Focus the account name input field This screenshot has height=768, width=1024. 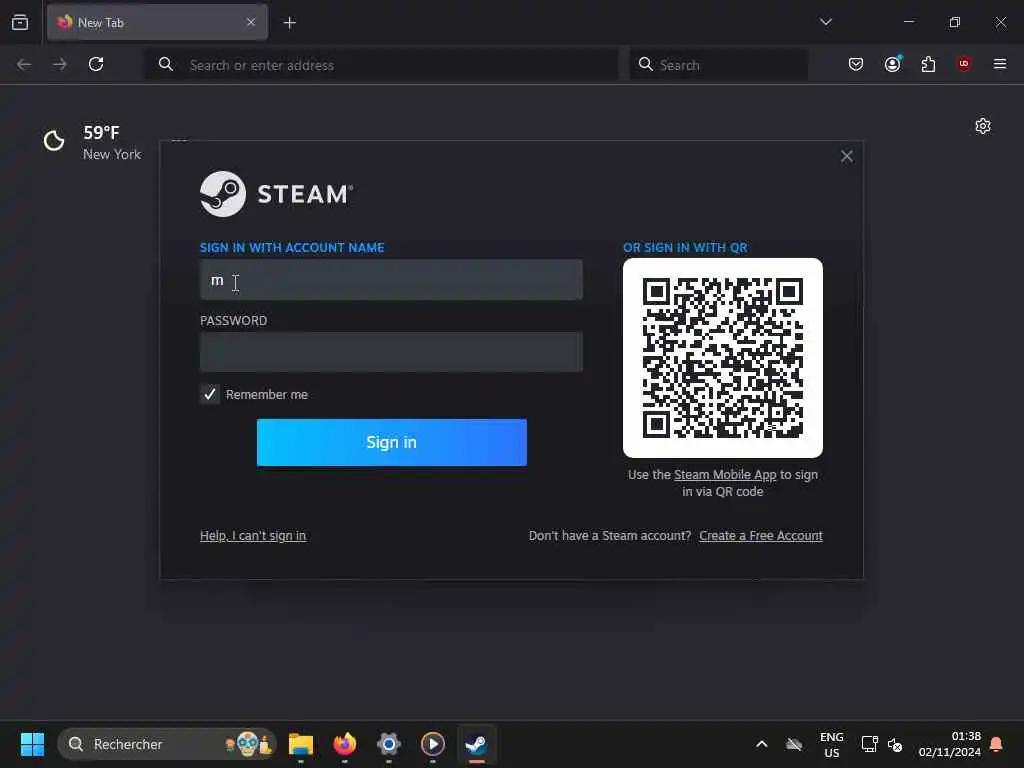click(391, 280)
